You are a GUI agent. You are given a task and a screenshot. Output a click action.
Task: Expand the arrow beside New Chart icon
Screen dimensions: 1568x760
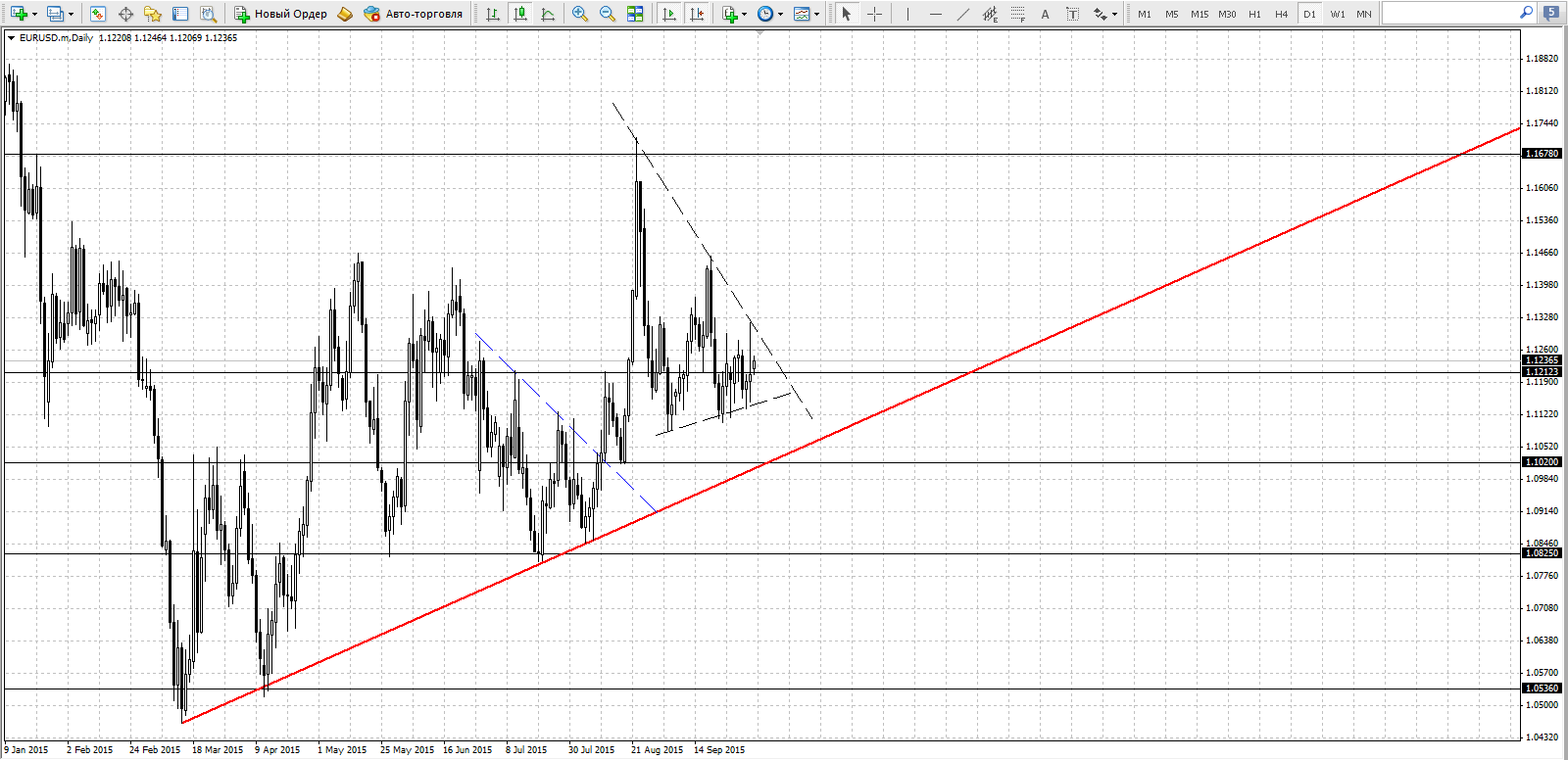click(x=34, y=14)
